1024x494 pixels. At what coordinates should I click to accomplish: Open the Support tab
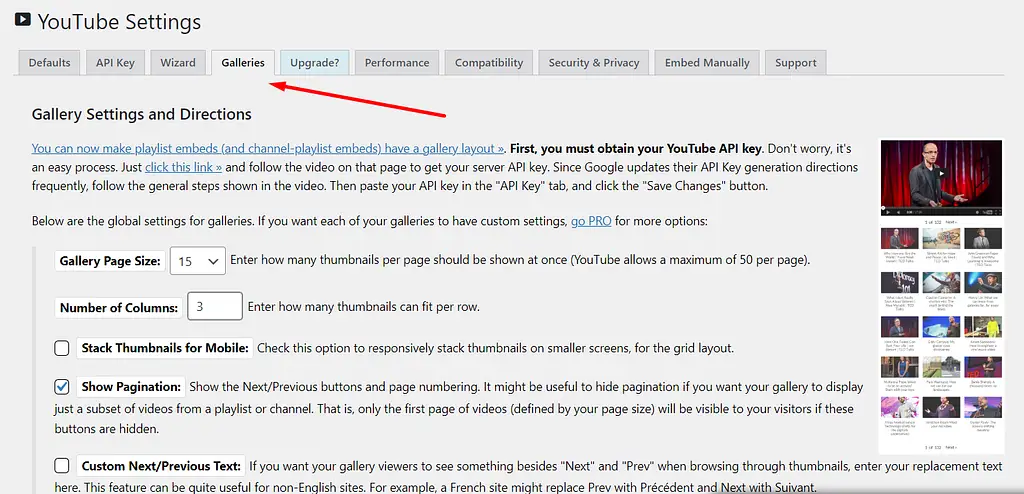795,62
